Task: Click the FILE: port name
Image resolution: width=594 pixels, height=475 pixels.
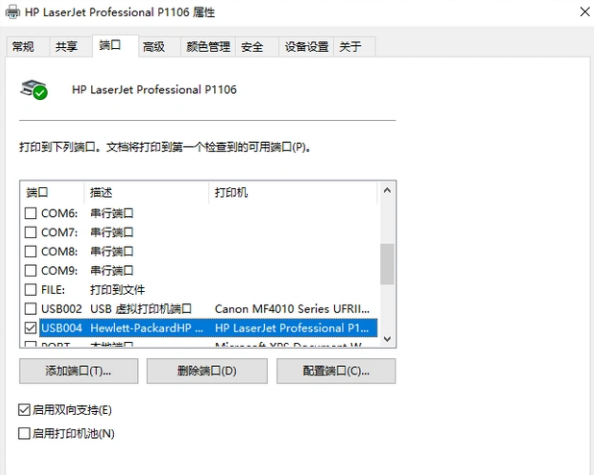Action: point(53,290)
